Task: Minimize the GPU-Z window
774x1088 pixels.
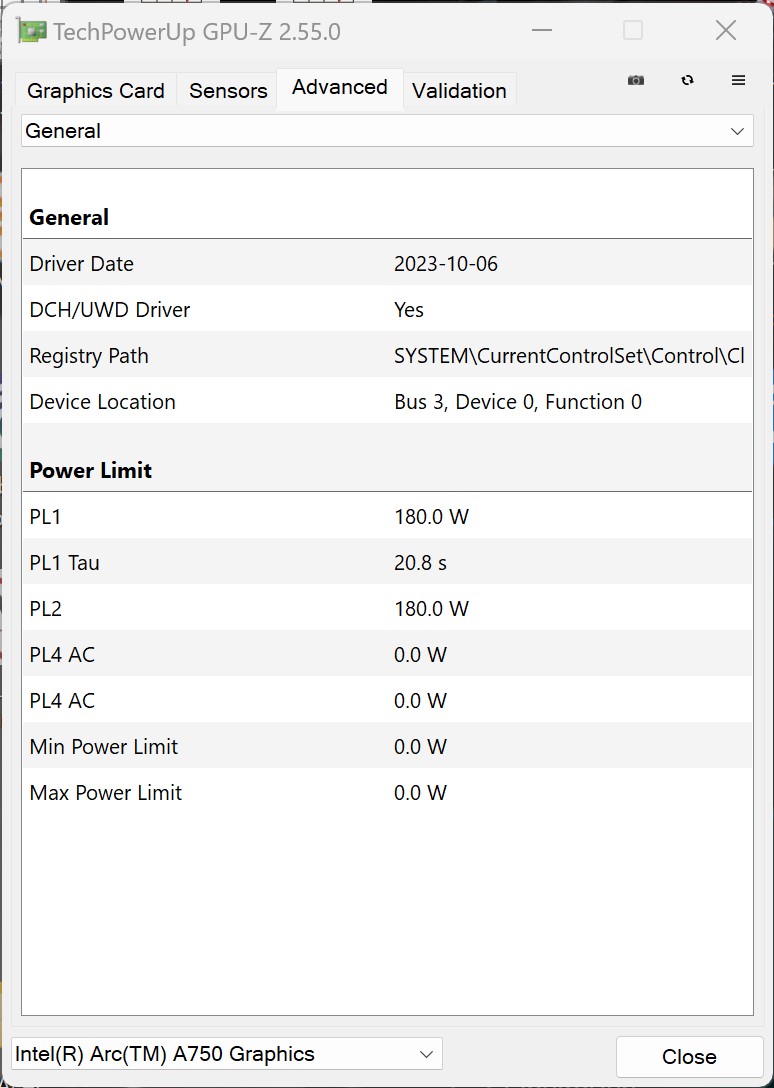Action: (542, 31)
